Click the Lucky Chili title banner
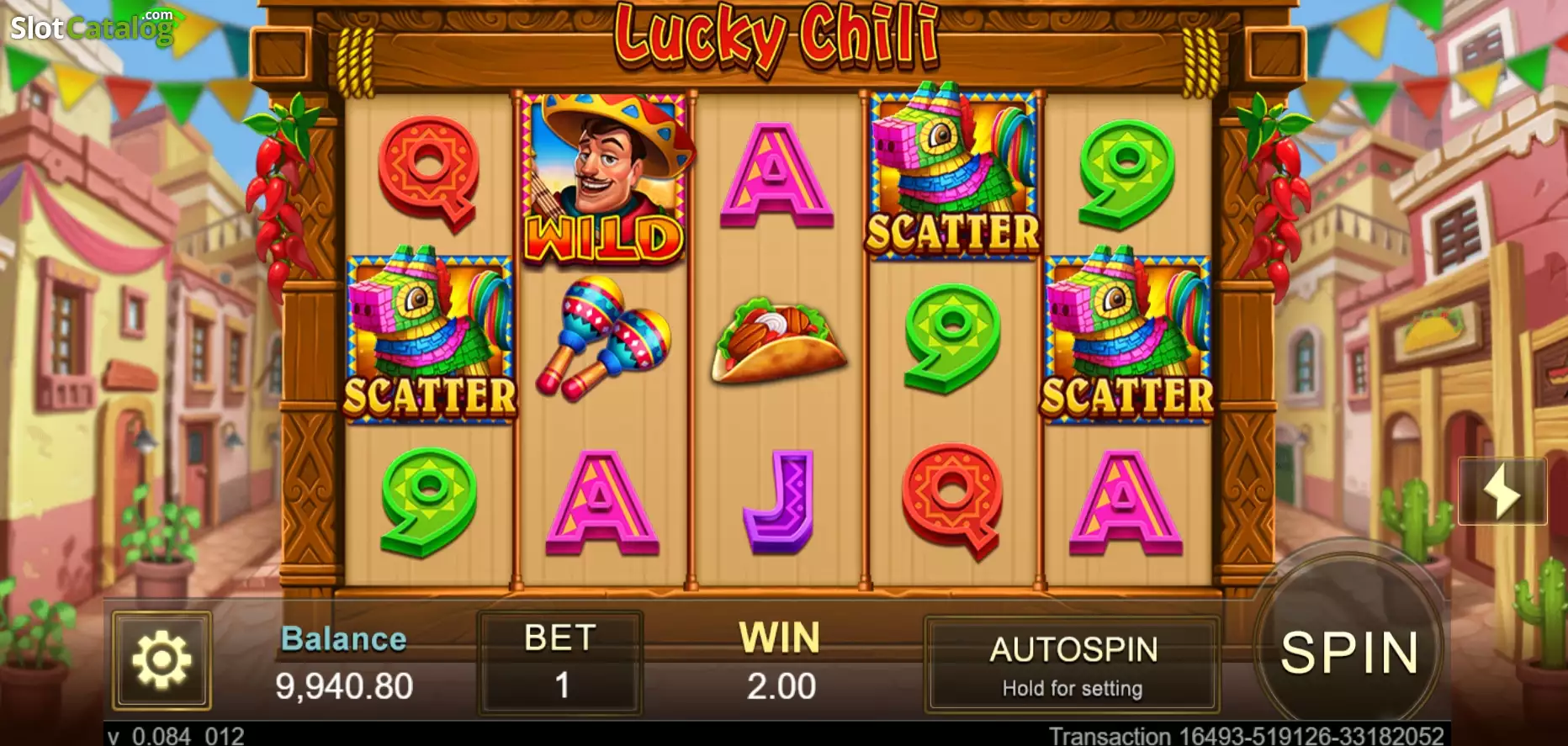Image resolution: width=1568 pixels, height=746 pixels. (x=776, y=36)
